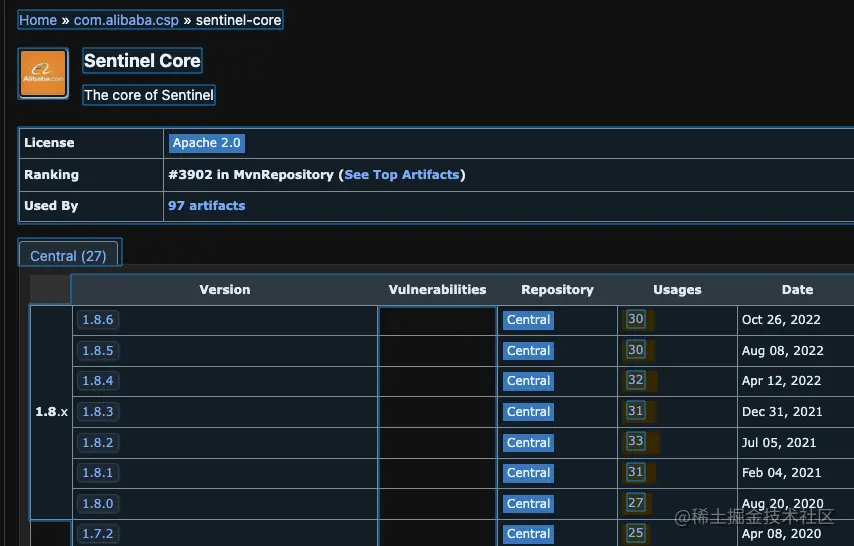Open usages count 31 for 1.8.3
The width and height of the screenshot is (854, 546).
636,410
